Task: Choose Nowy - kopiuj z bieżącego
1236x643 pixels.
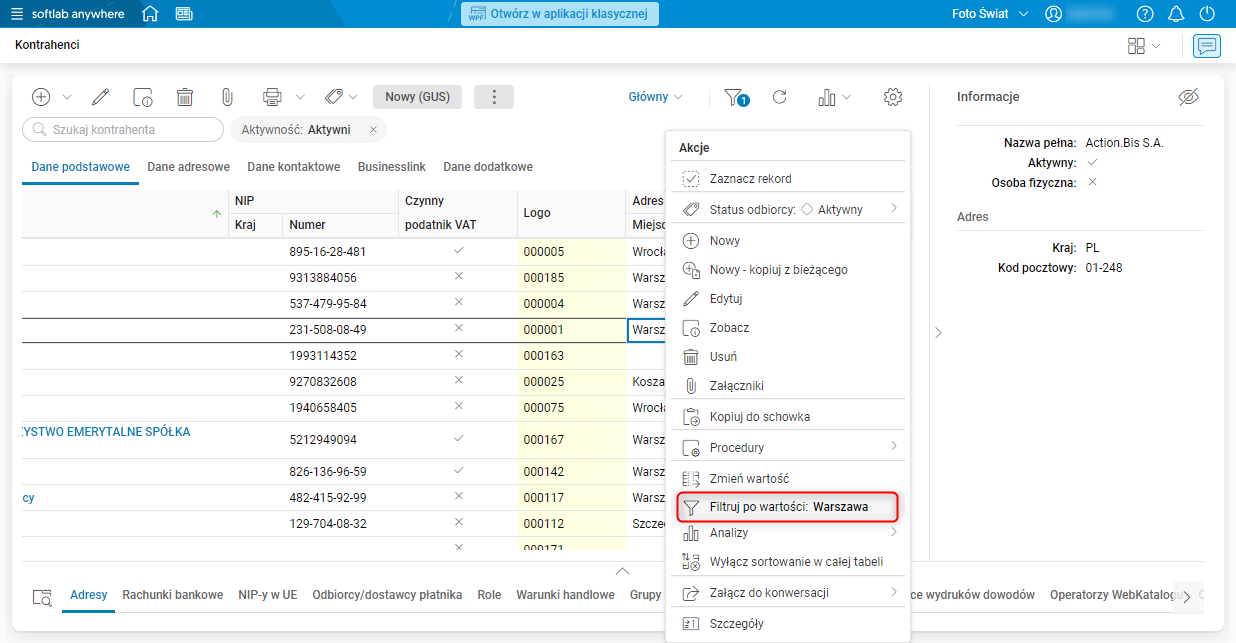Action: click(787, 270)
